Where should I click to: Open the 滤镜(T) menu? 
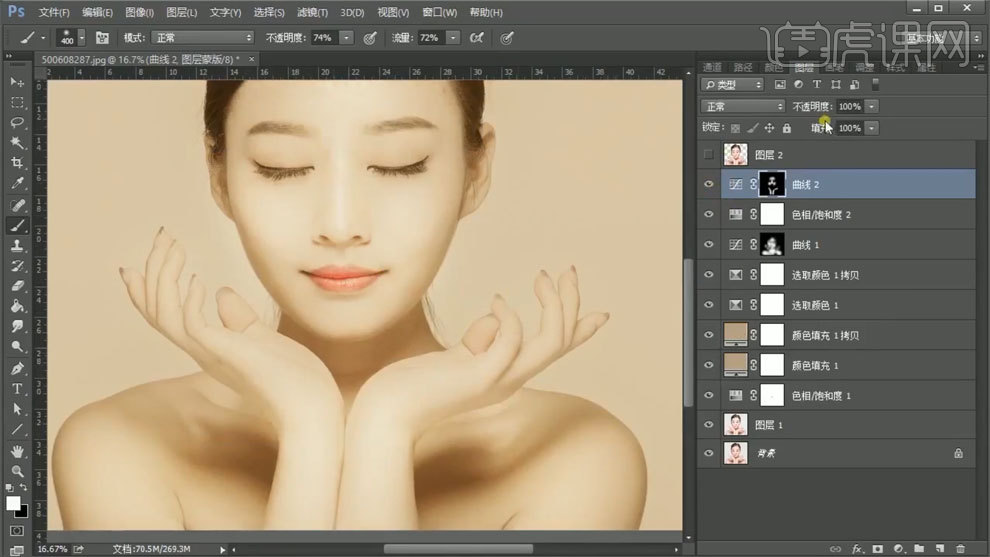tap(310, 12)
